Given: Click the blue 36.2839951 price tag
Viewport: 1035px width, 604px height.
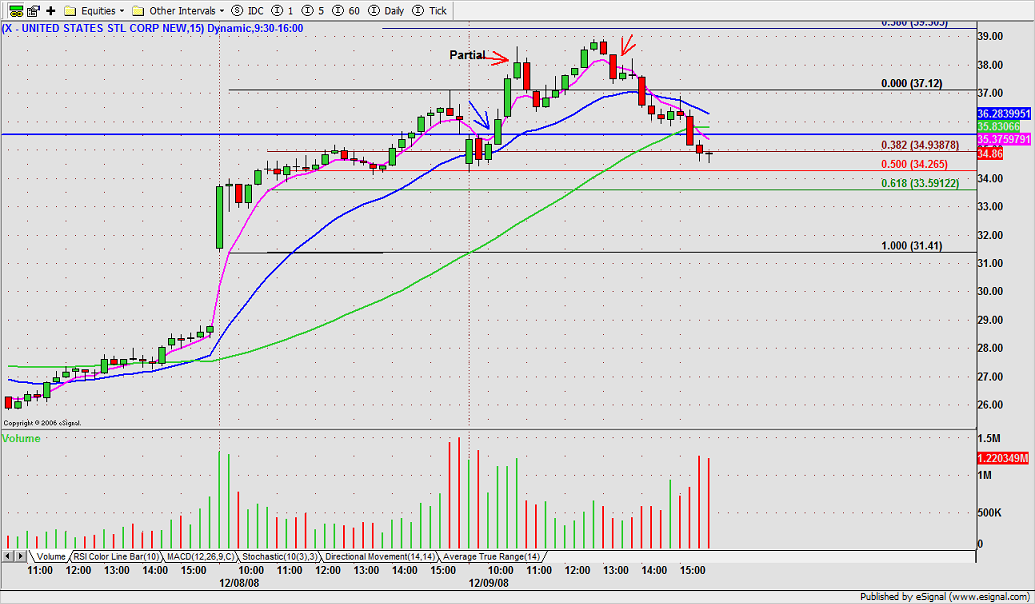Looking at the screenshot, I should tap(1003, 114).
